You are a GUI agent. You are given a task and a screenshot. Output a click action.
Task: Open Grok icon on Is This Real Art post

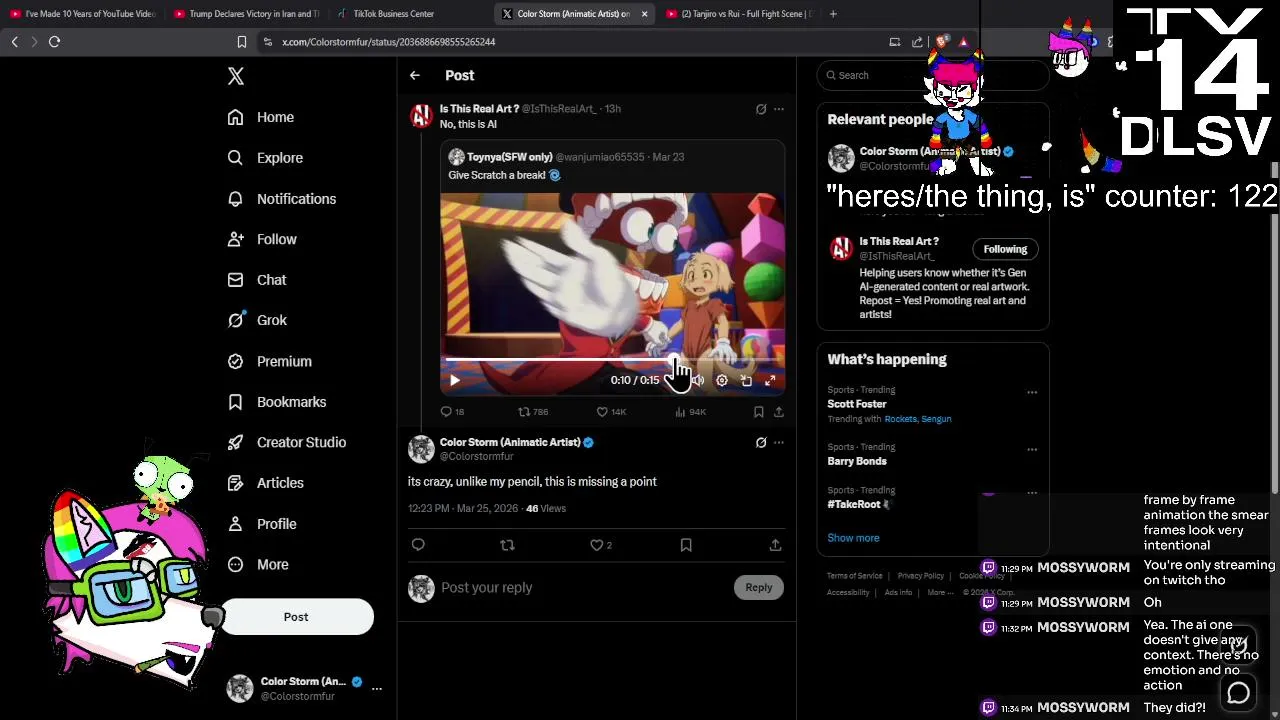tap(761, 109)
